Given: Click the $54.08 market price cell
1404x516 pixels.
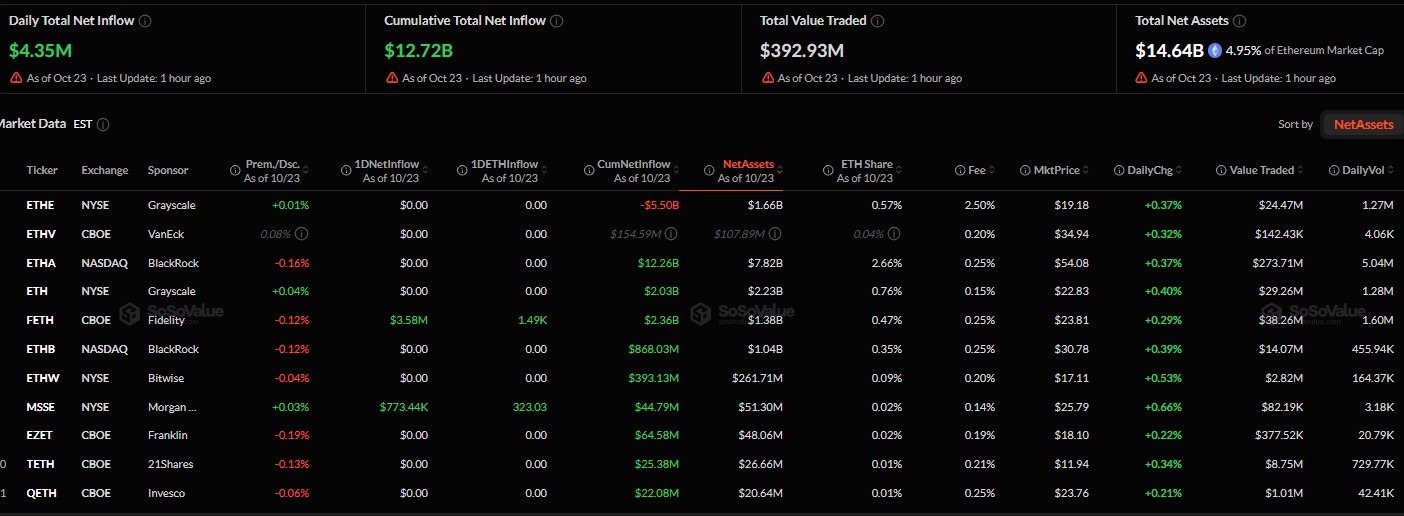Looking at the screenshot, I should [x=1071, y=263].
